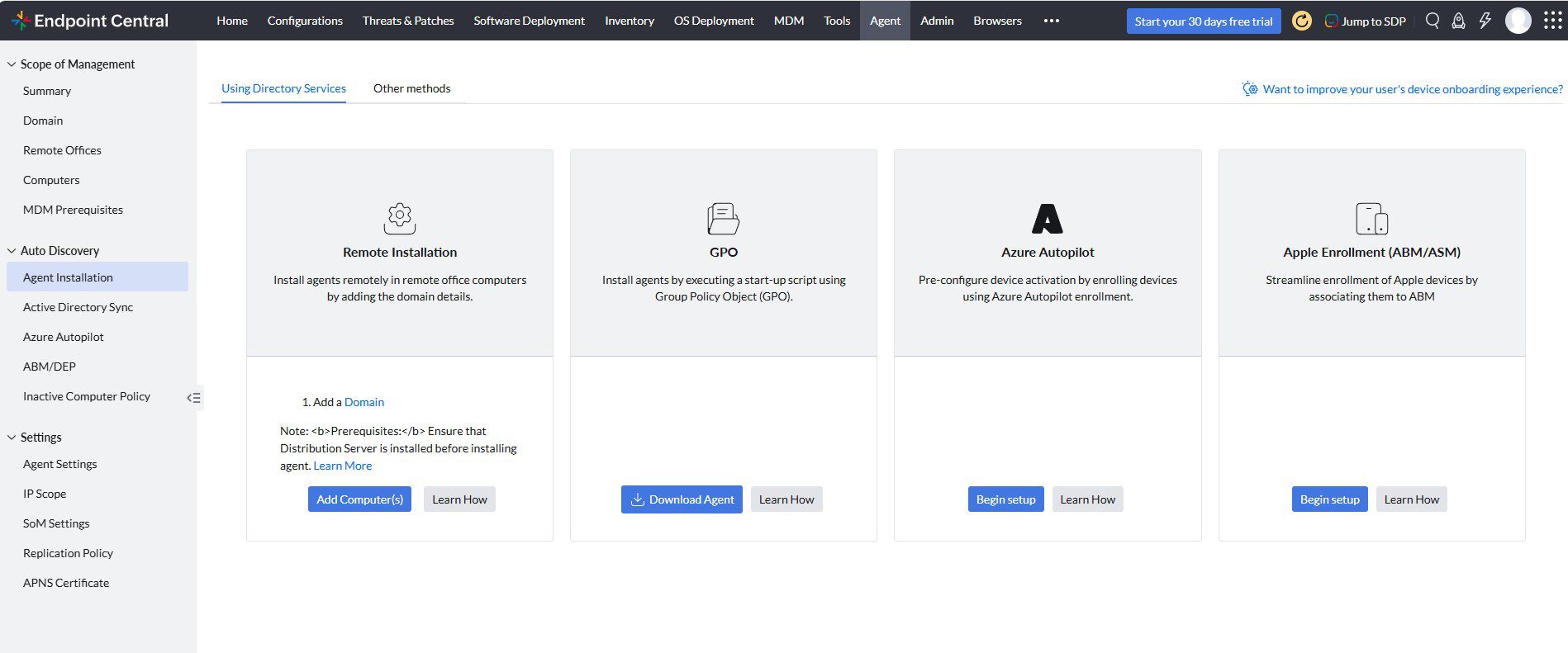The image size is (1568, 653).
Task: Collapse the sidebar with the toggle icon
Action: [x=194, y=398]
